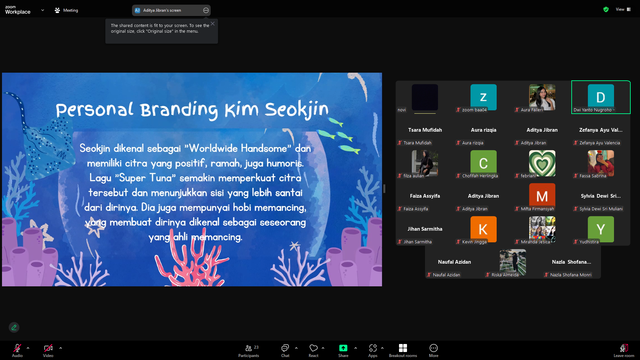Screen dimensions: 640x360
Task: Select fiza aulian's photo tile
Action: (425, 163)
